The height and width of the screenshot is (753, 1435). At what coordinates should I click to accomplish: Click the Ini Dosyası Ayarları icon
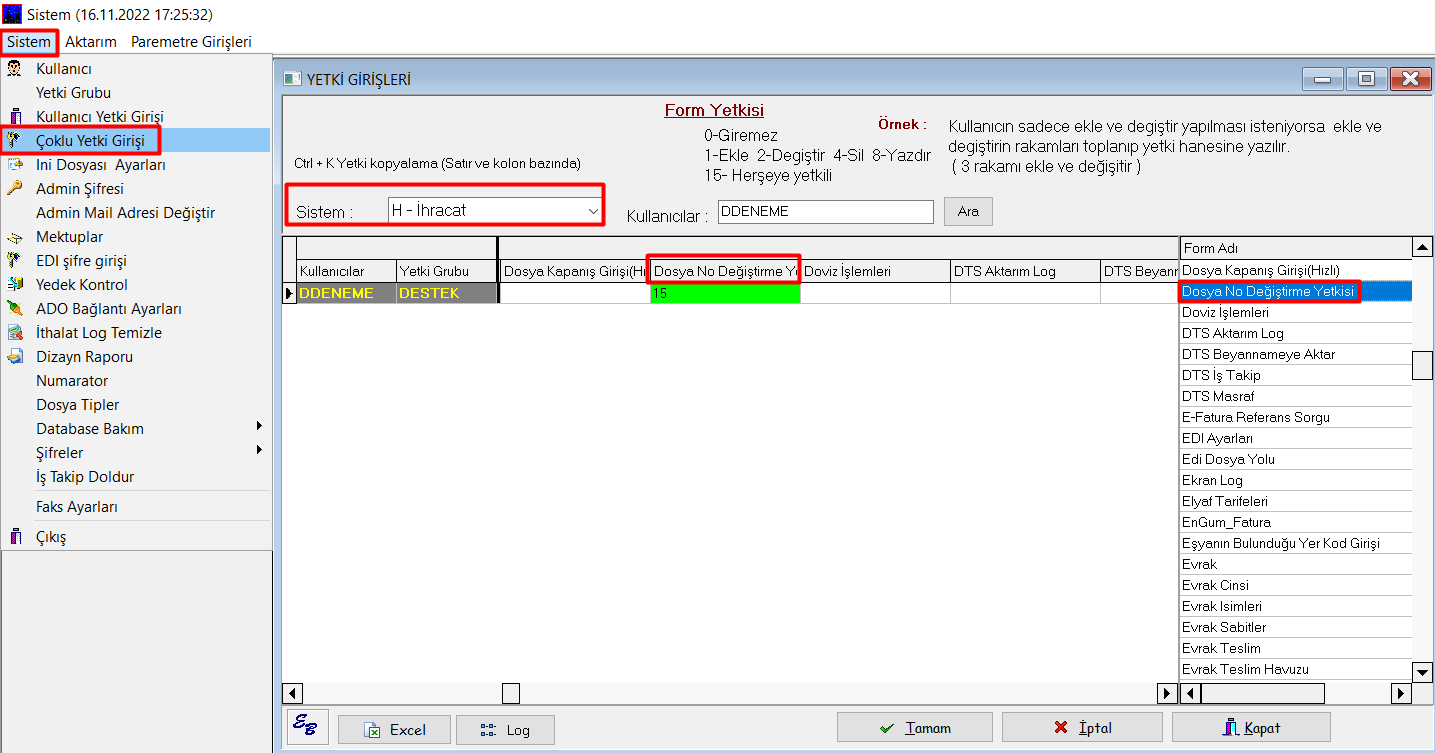(x=14, y=165)
